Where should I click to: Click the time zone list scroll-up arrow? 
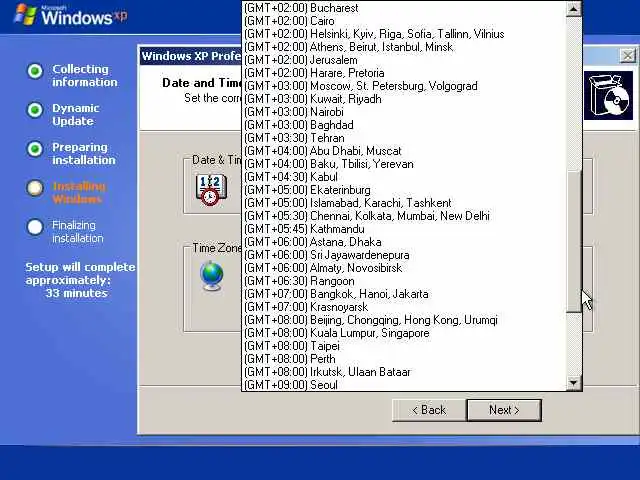[573, 9]
